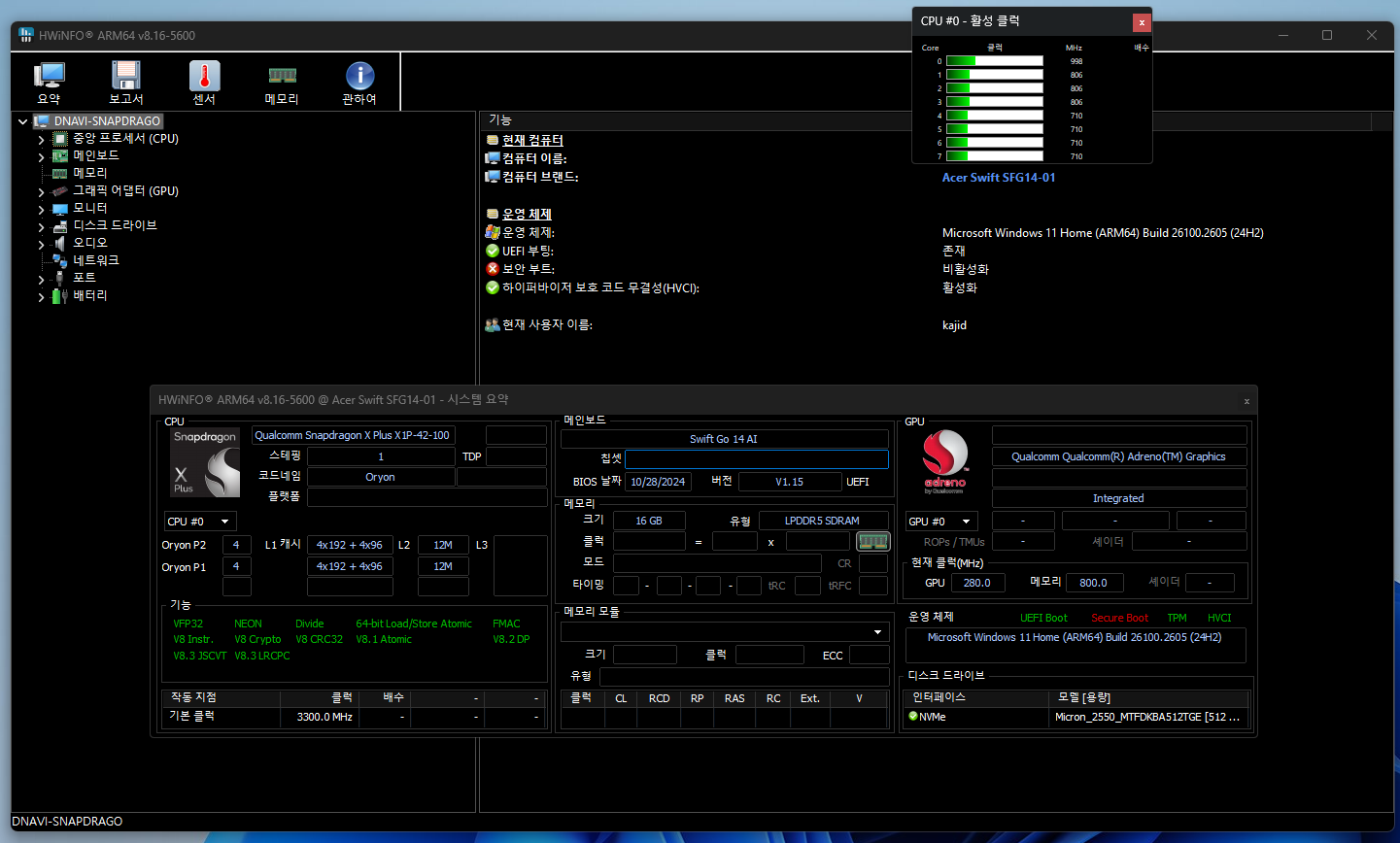Open the 메모리 모듈 dropdown
Screen dimensions: 1400x843
click(875, 631)
